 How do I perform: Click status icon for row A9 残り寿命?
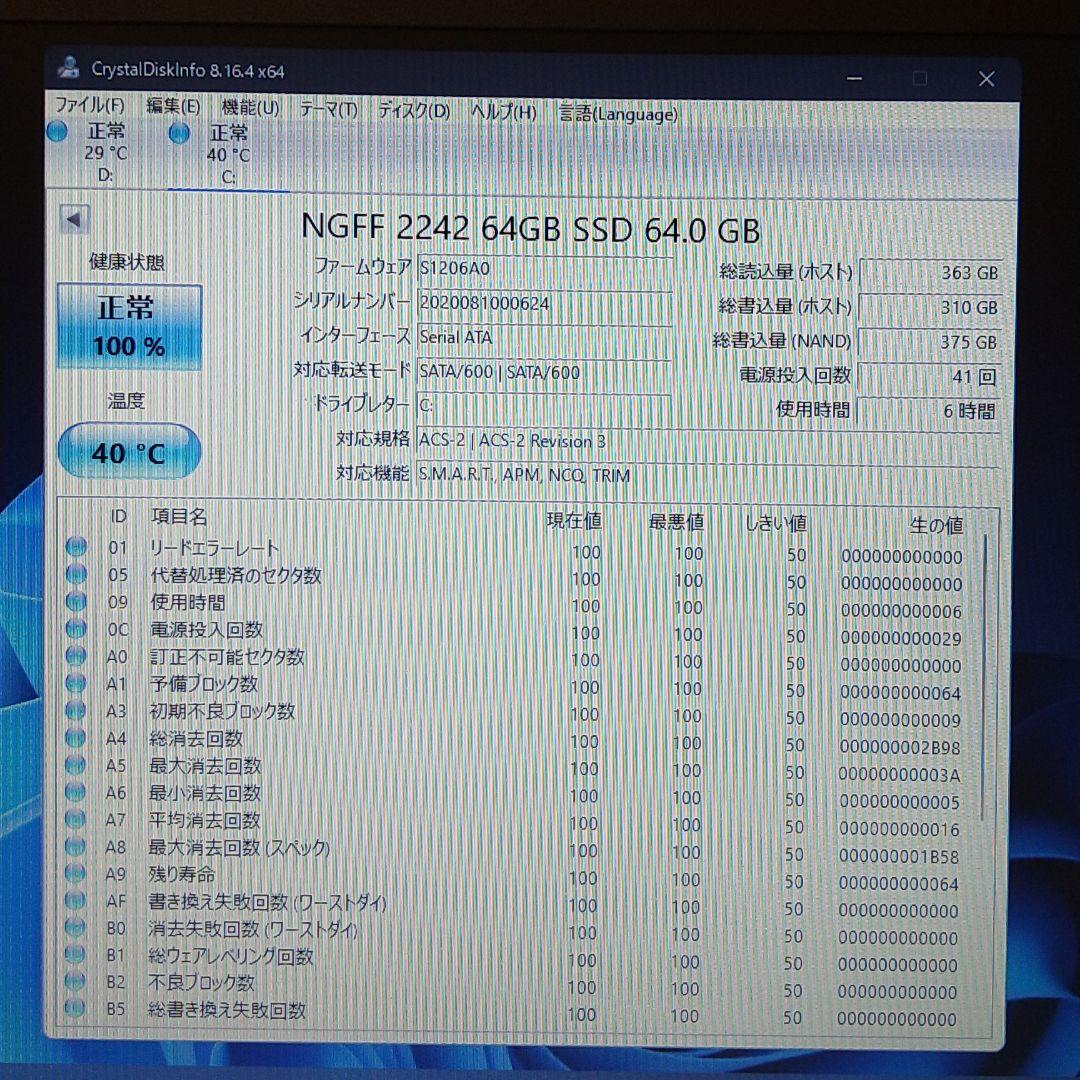pyautogui.click(x=75, y=873)
